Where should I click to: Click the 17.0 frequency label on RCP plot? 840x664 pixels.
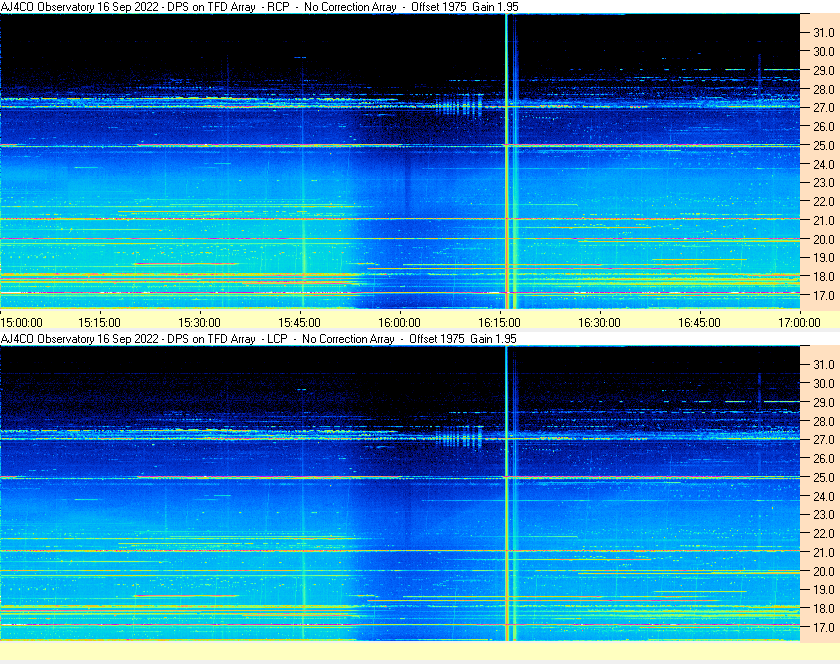(824, 295)
